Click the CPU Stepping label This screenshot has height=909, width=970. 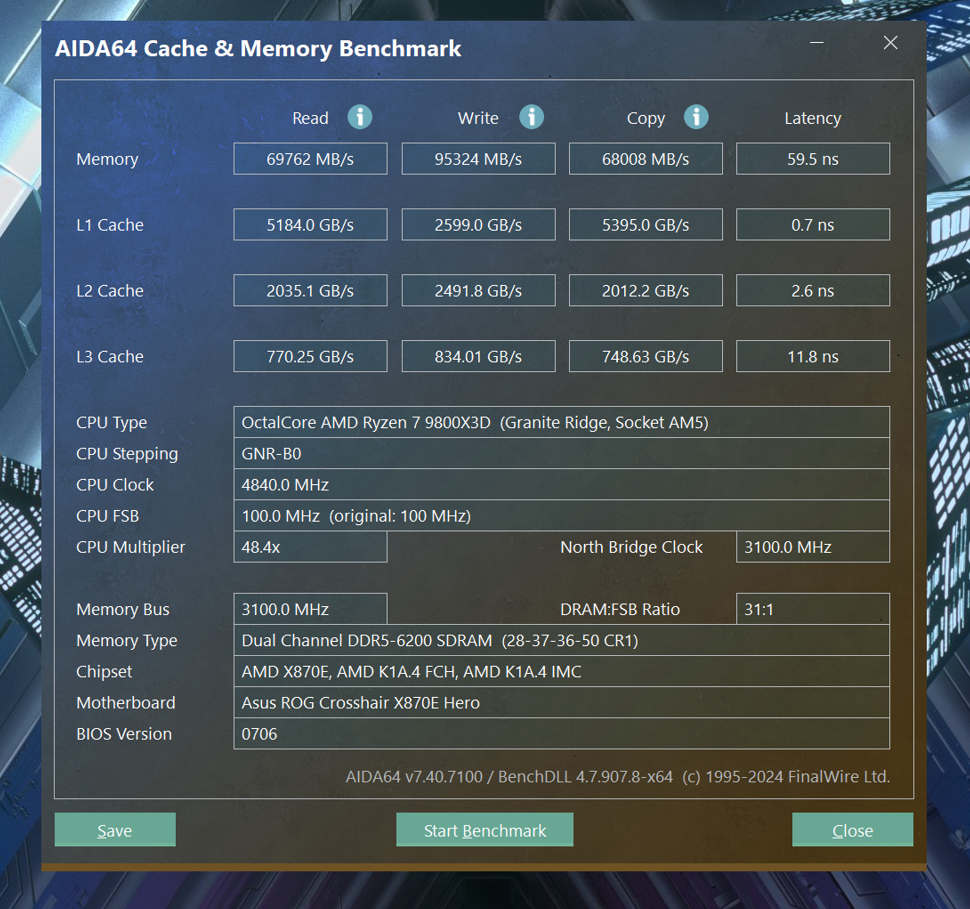coord(127,454)
